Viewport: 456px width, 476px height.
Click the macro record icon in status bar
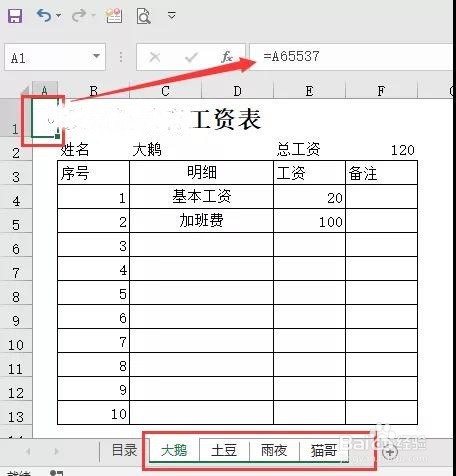57,473
